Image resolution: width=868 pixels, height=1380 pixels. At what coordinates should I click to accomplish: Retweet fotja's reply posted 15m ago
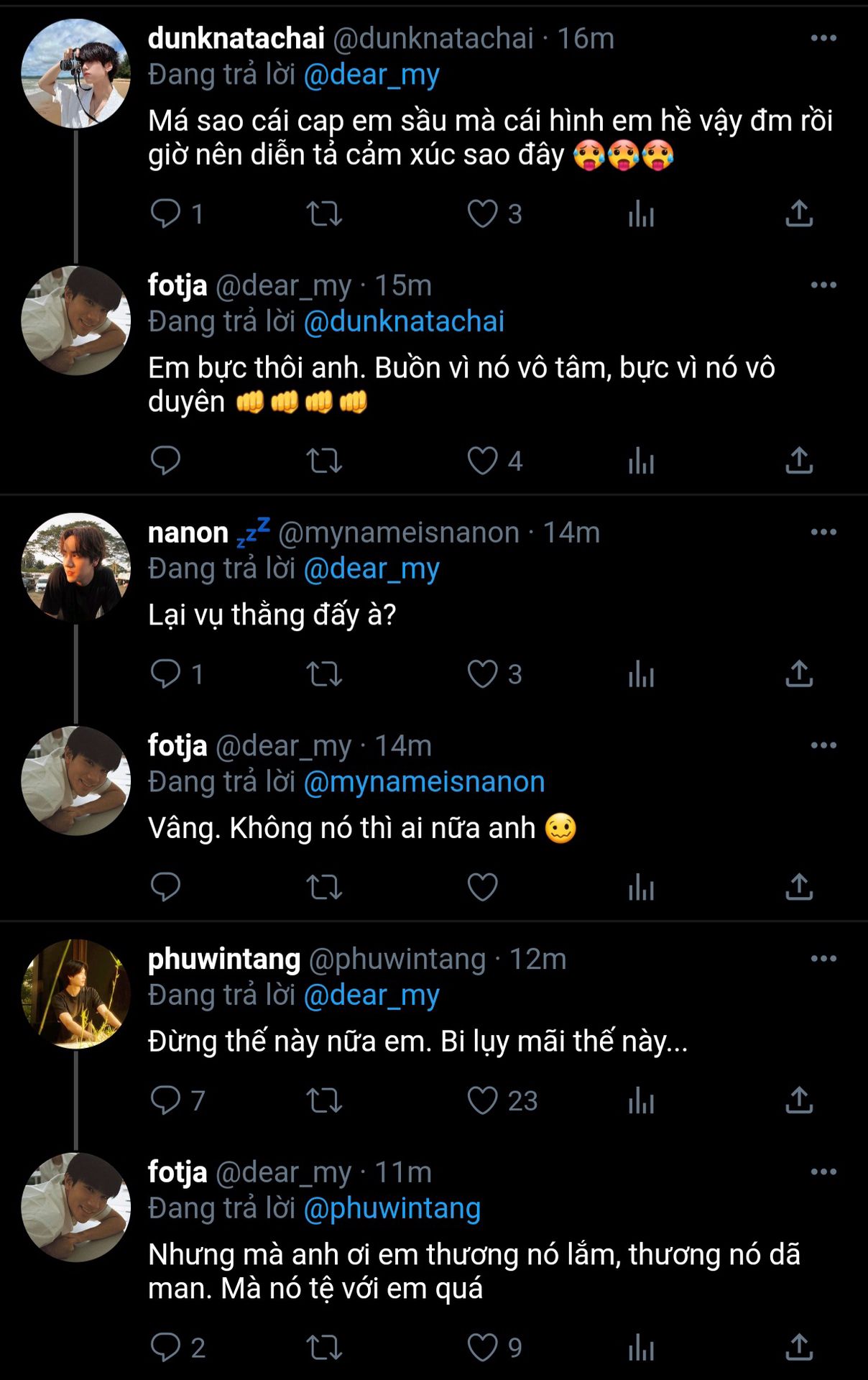click(x=324, y=461)
